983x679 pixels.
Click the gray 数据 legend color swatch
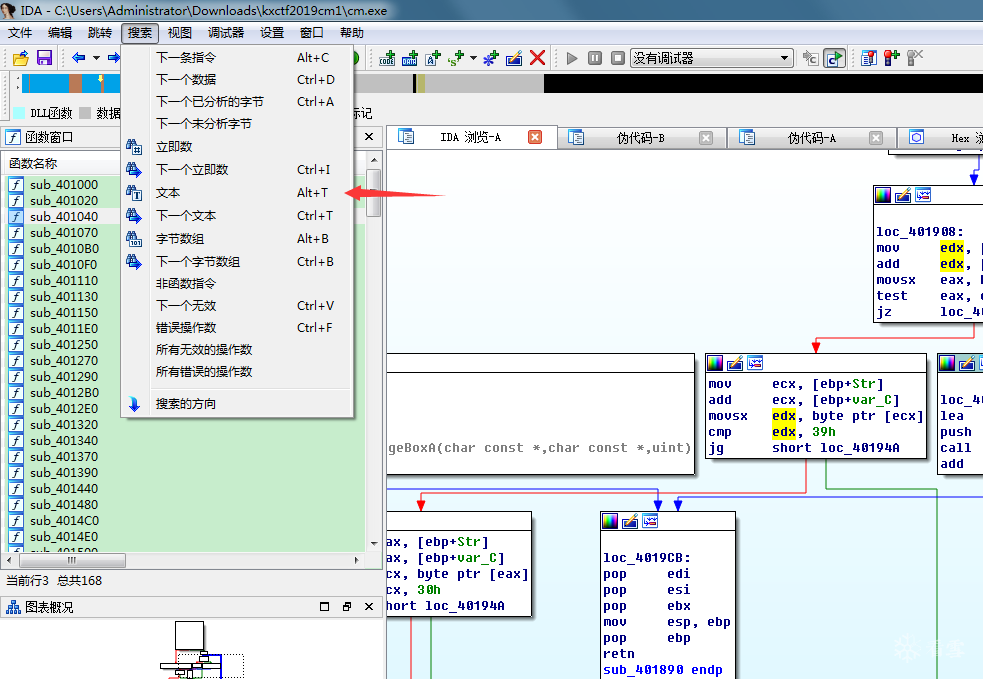pyautogui.click(x=85, y=113)
